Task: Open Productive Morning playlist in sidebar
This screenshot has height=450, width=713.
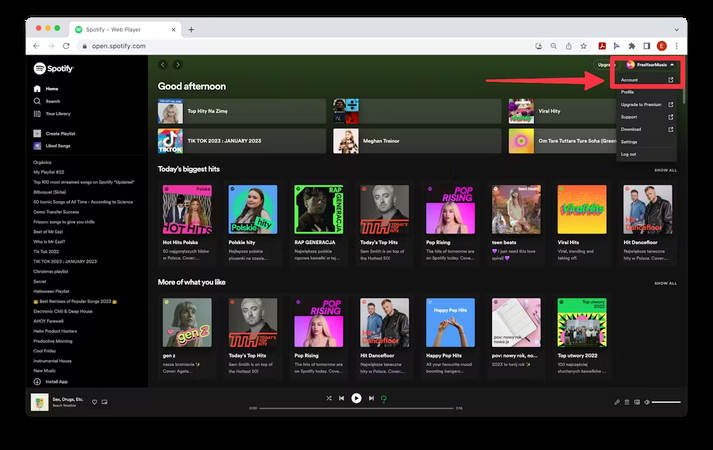Action: point(53,341)
